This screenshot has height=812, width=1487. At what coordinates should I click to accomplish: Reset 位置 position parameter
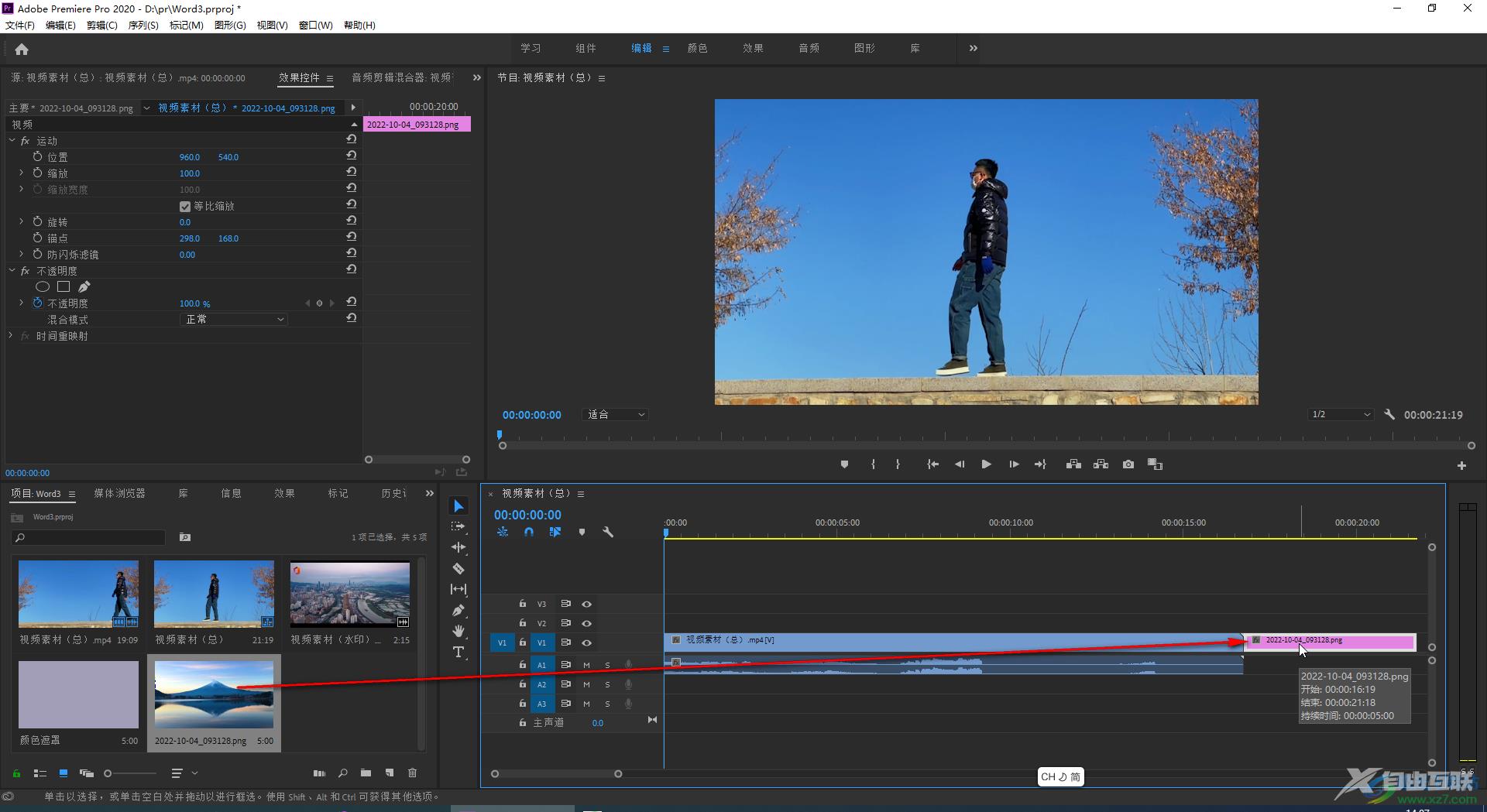pyautogui.click(x=352, y=156)
